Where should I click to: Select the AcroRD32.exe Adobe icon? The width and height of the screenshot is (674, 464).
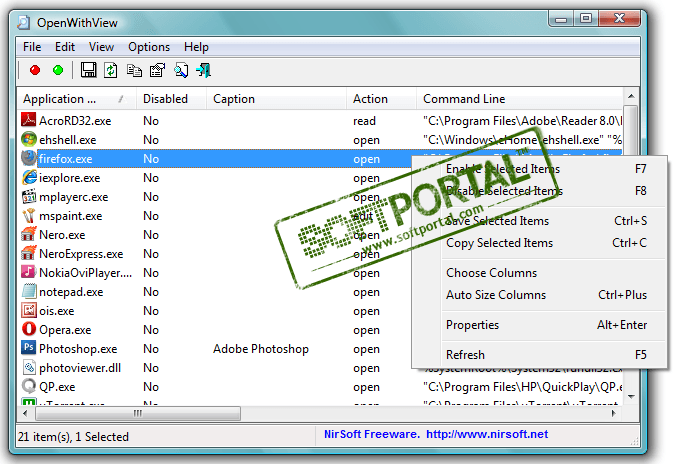(28, 120)
